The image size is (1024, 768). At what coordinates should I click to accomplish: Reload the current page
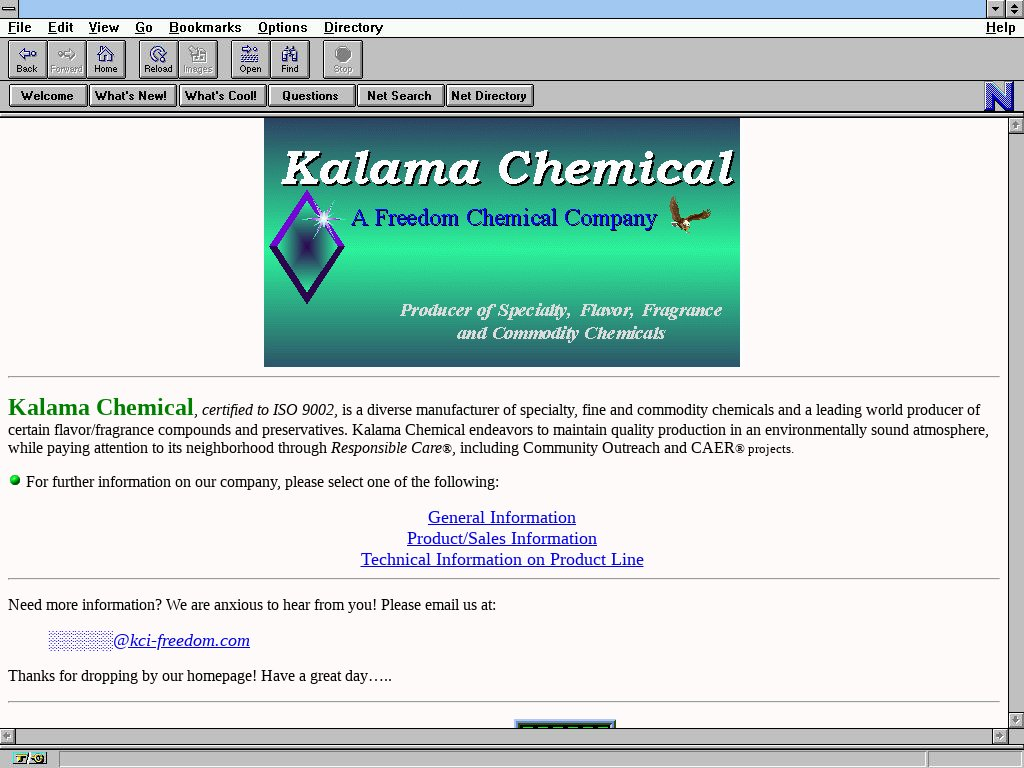(x=158, y=59)
